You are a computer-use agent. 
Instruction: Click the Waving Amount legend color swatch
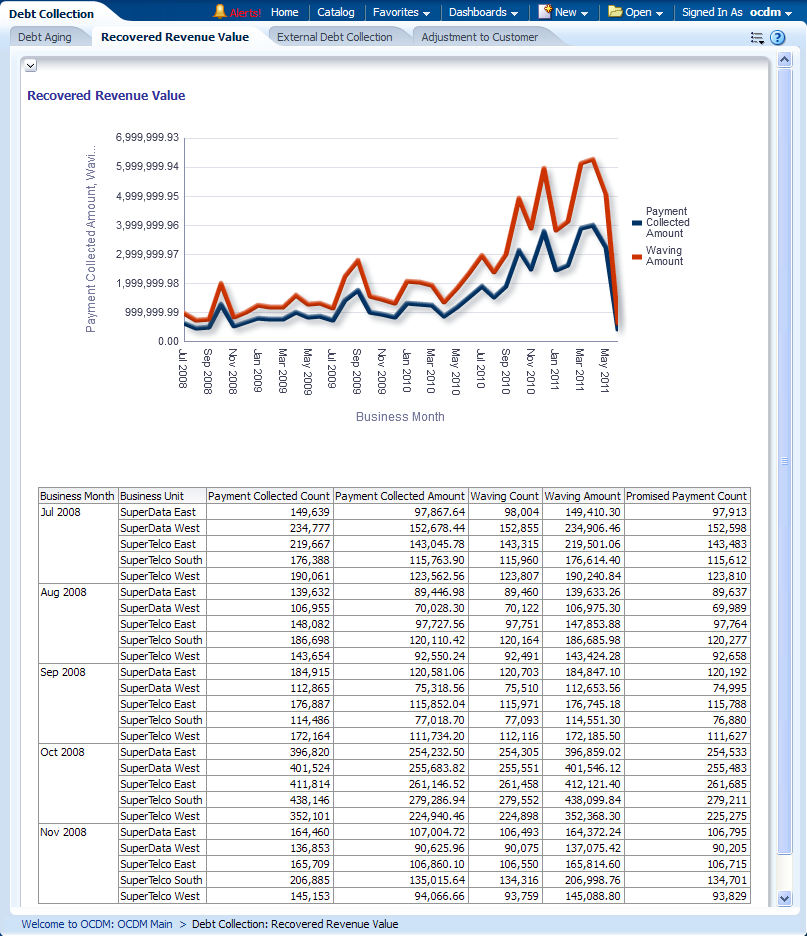[x=637, y=257]
